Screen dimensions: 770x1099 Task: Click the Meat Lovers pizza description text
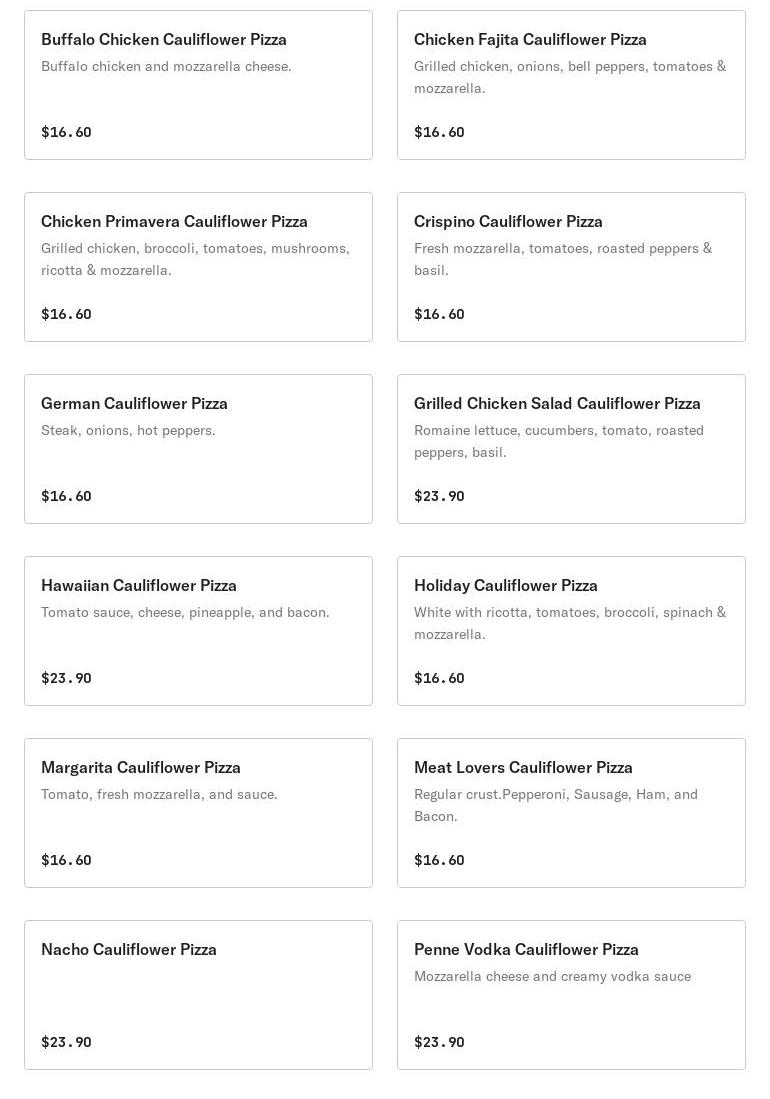556,805
